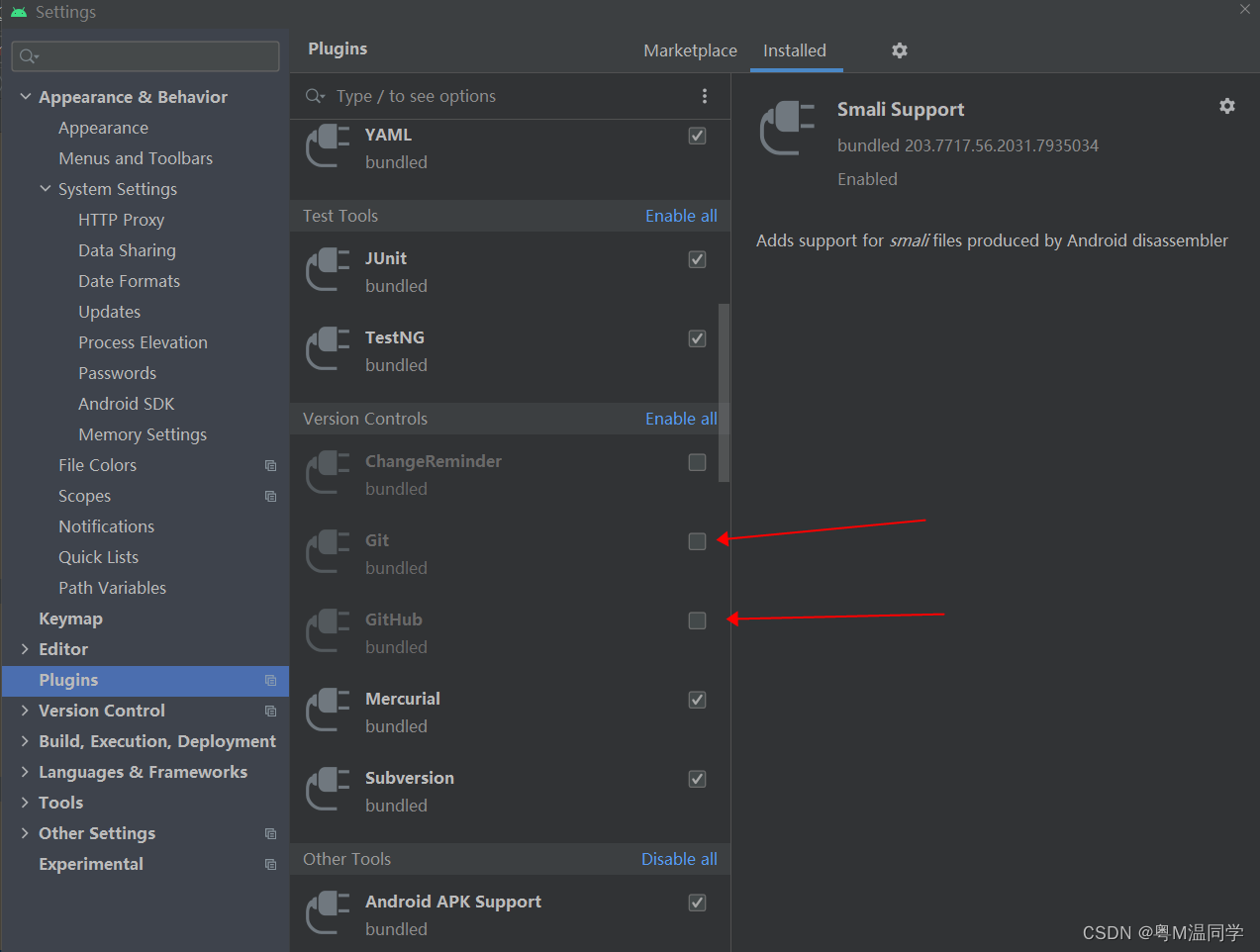Screen dimensions: 1260x952
Task: Click the plugin list options ellipsis icon
Action: pyautogui.click(x=705, y=96)
